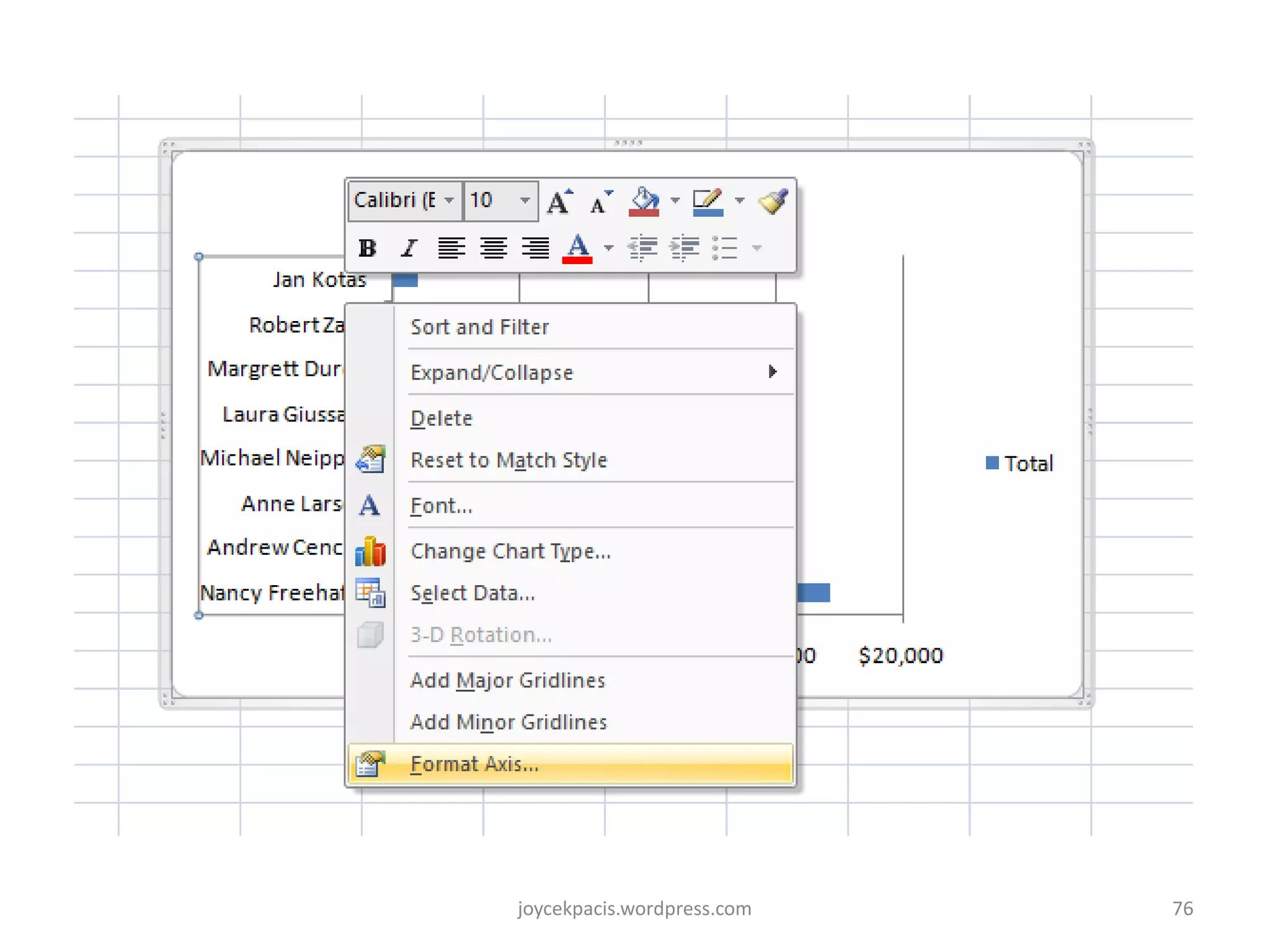This screenshot has height=952, width=1270.
Task: Click the Format Painter brush icon
Action: click(x=773, y=201)
